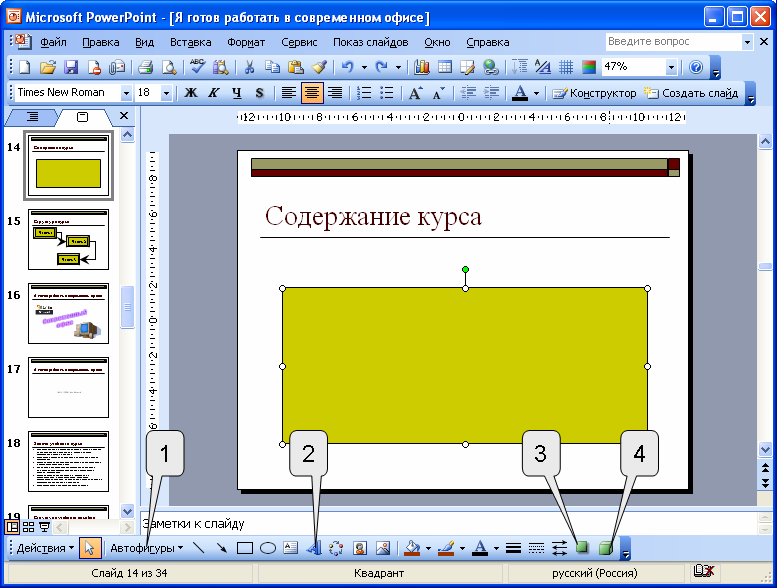Undo the last action
This screenshot has height=588, width=777.
[x=347, y=67]
